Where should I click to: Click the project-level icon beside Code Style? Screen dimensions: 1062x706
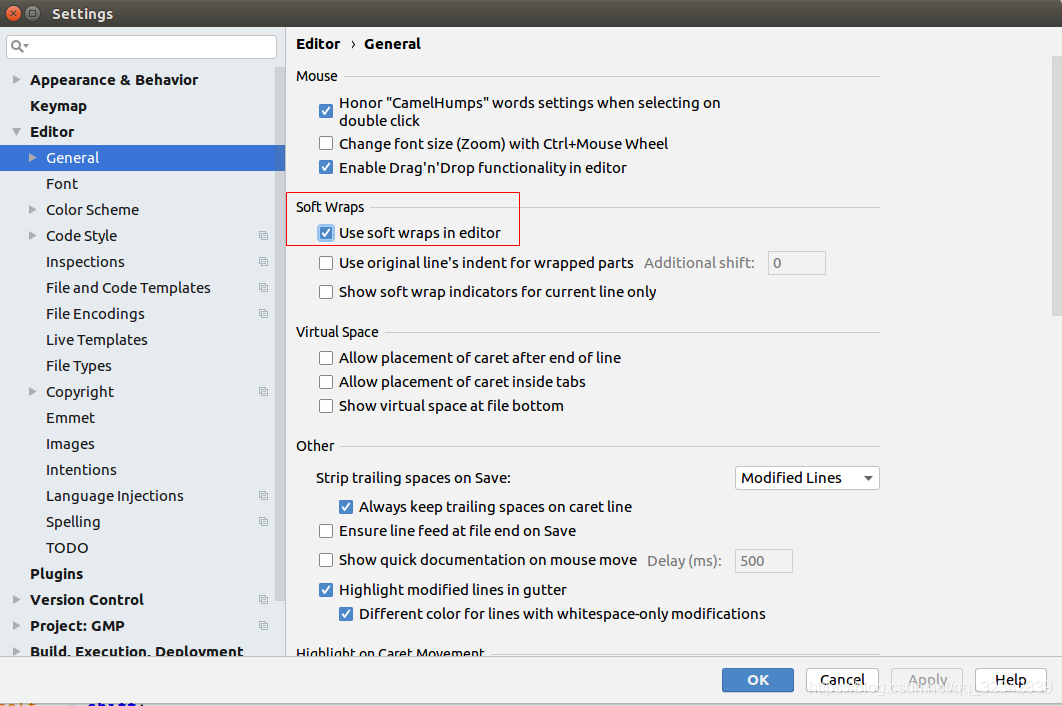(263, 236)
